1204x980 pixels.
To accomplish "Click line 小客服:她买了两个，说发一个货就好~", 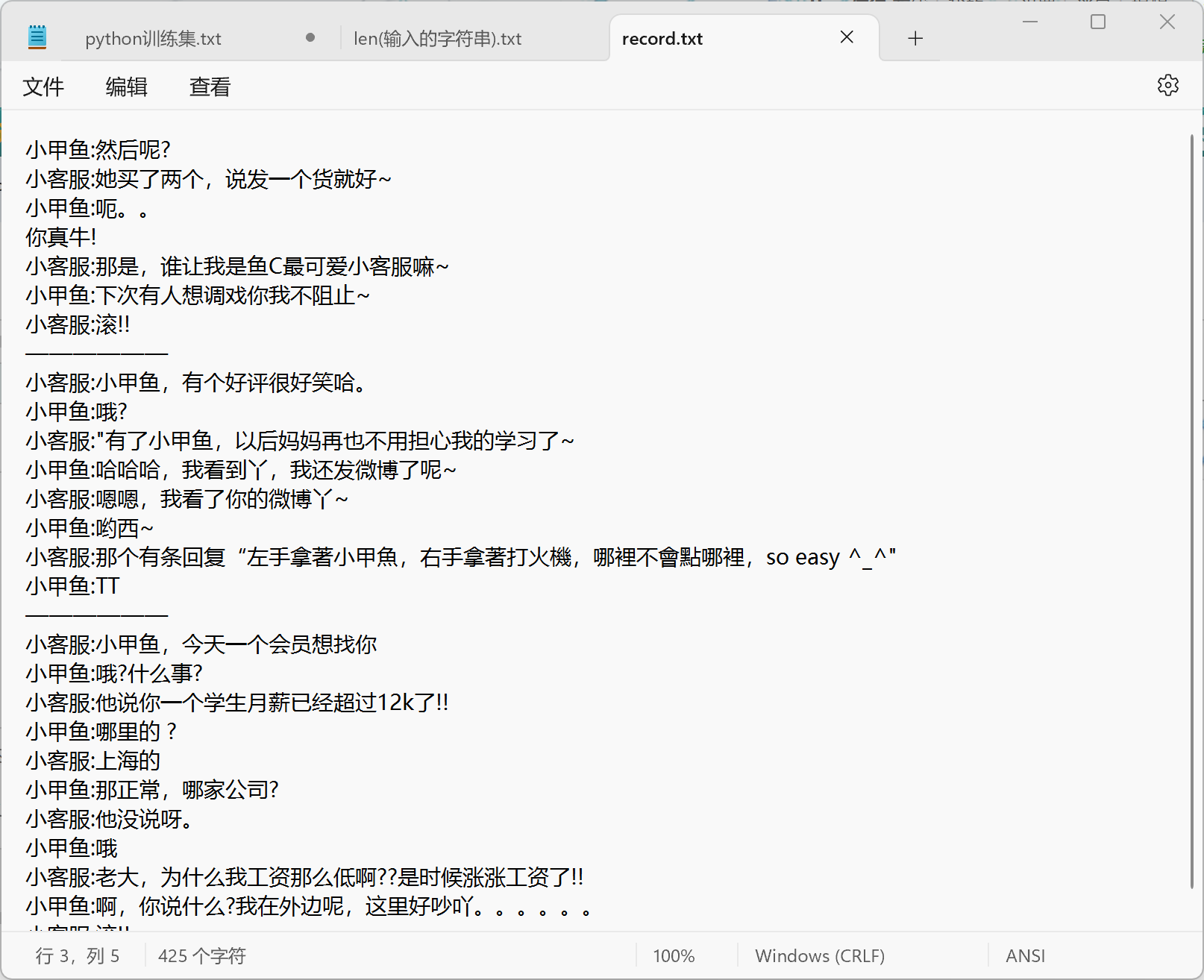I will click(208, 179).
